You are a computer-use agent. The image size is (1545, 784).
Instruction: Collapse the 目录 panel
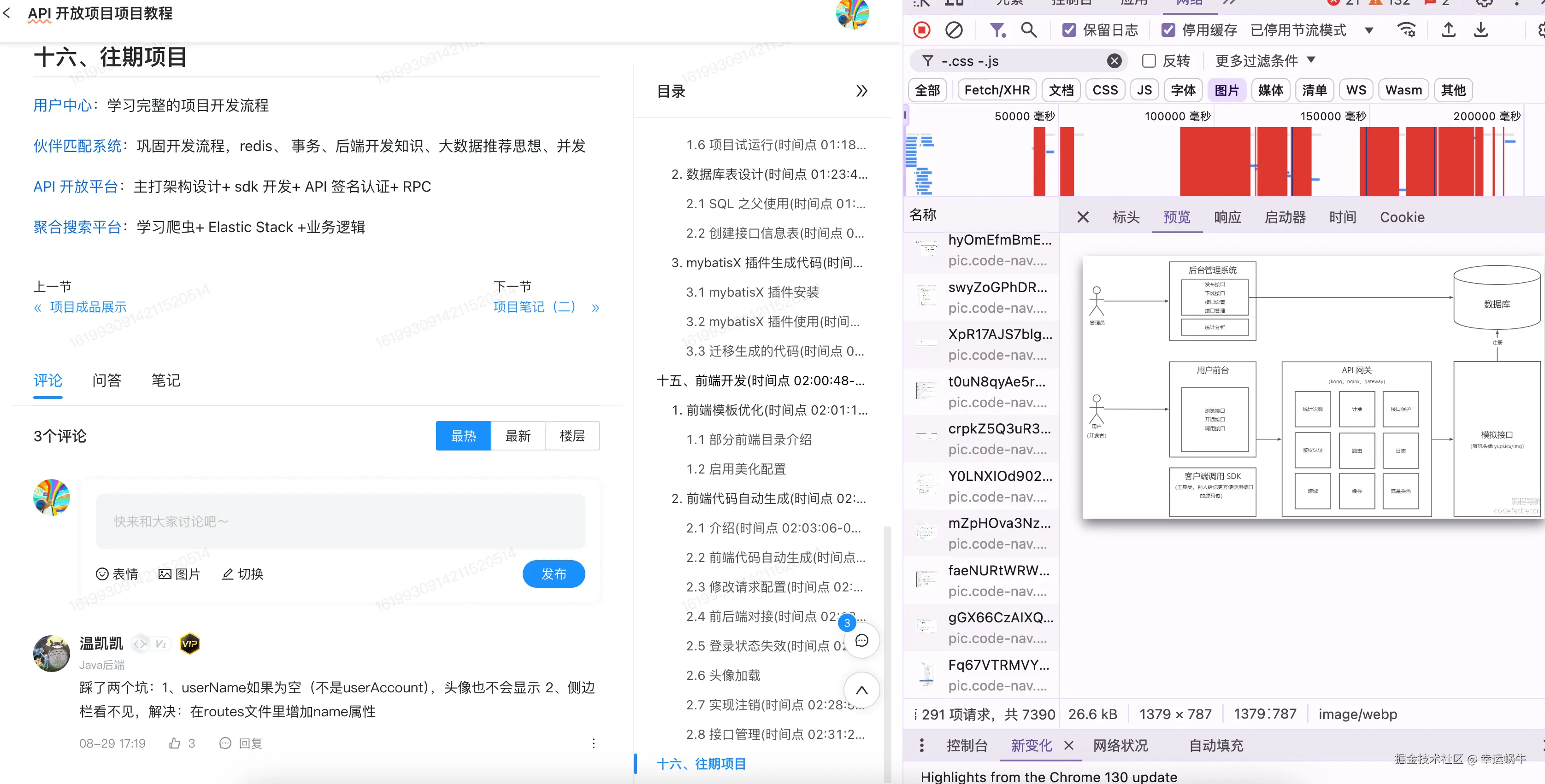(861, 91)
